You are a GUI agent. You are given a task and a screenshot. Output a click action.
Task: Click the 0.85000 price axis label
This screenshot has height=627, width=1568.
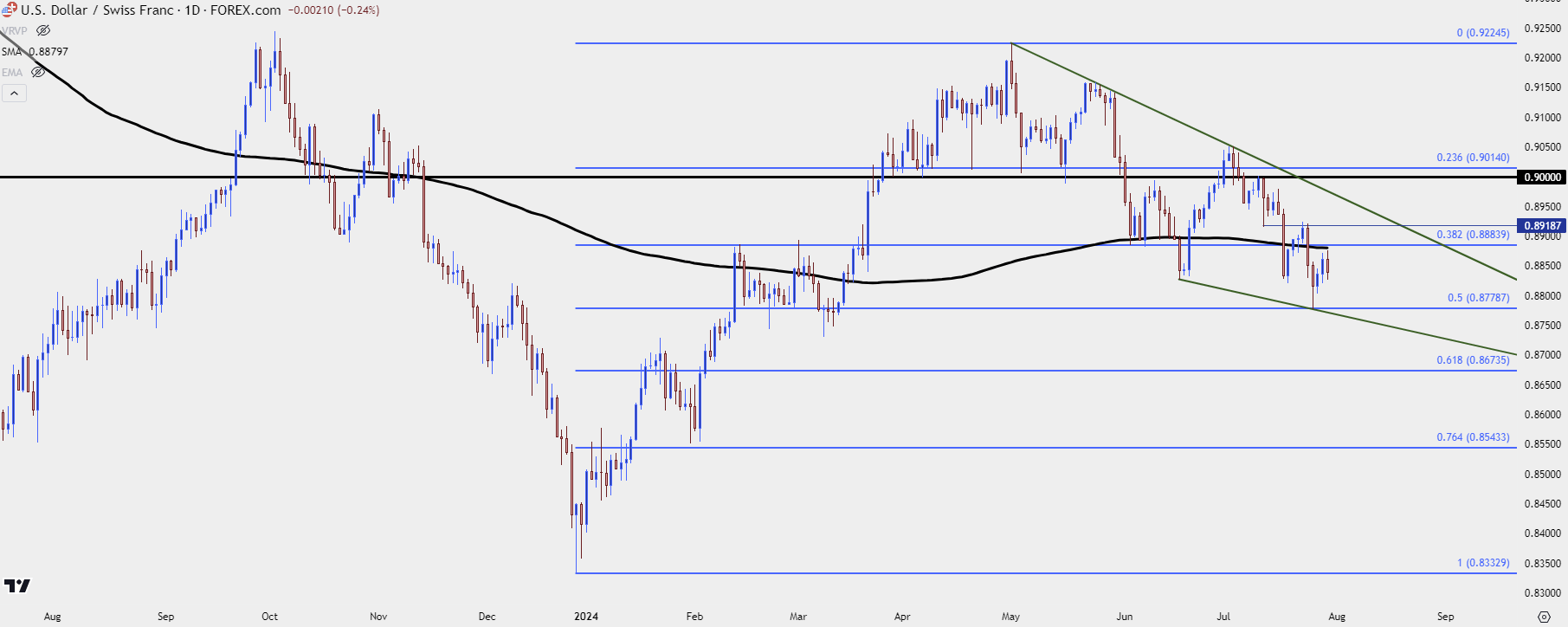click(1542, 475)
